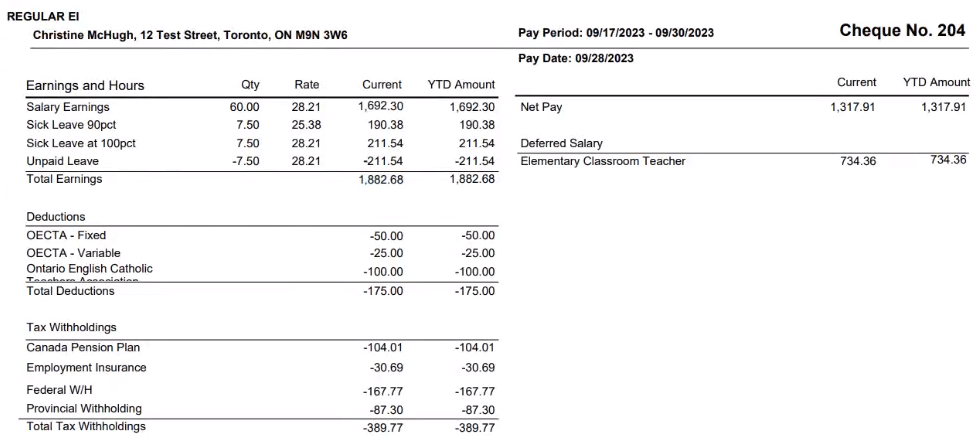This screenshot has width=977, height=444.
Task: Select the Provincial Withholding label
Action: [x=84, y=408]
